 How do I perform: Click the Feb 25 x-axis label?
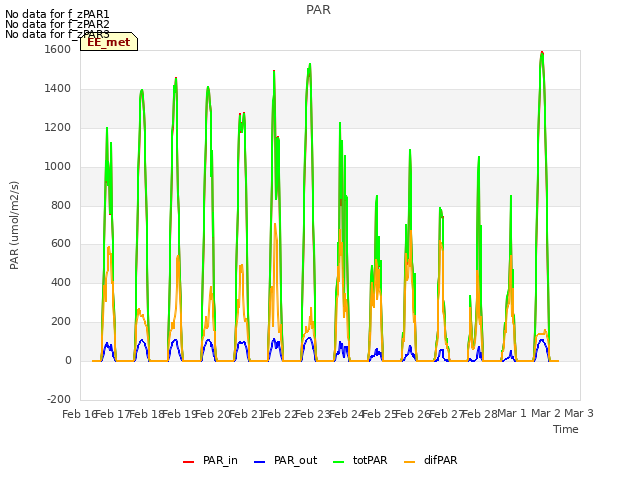[x=379, y=414]
